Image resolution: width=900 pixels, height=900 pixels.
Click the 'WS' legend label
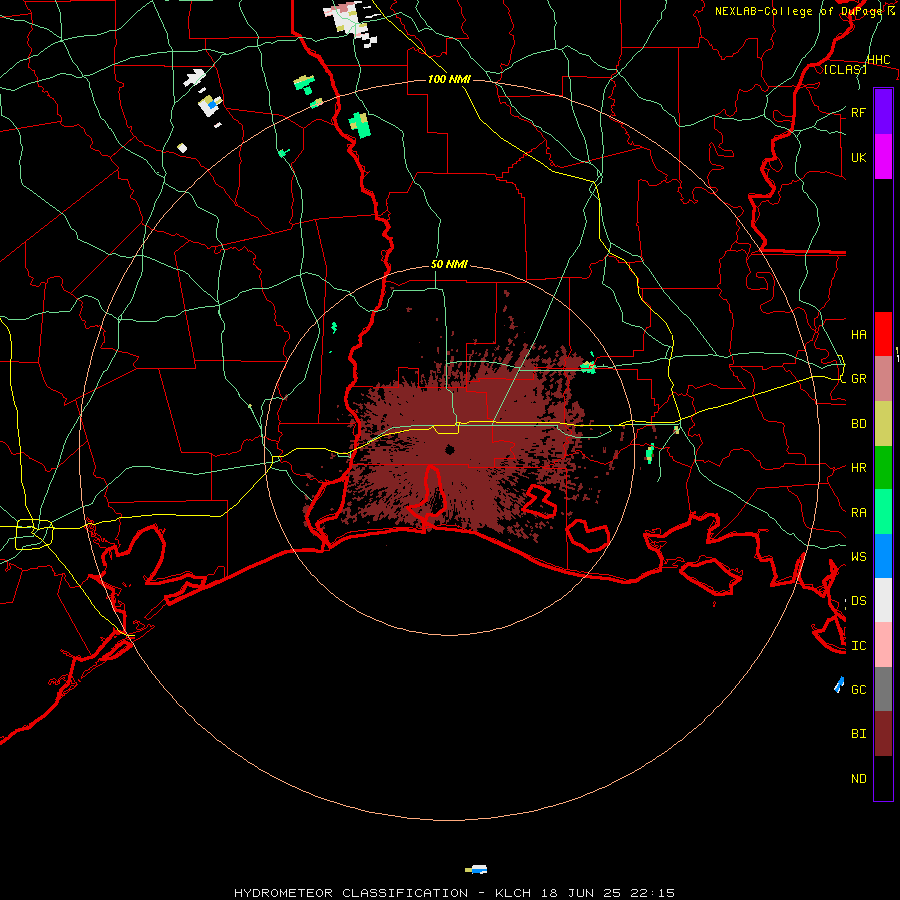coord(858,556)
